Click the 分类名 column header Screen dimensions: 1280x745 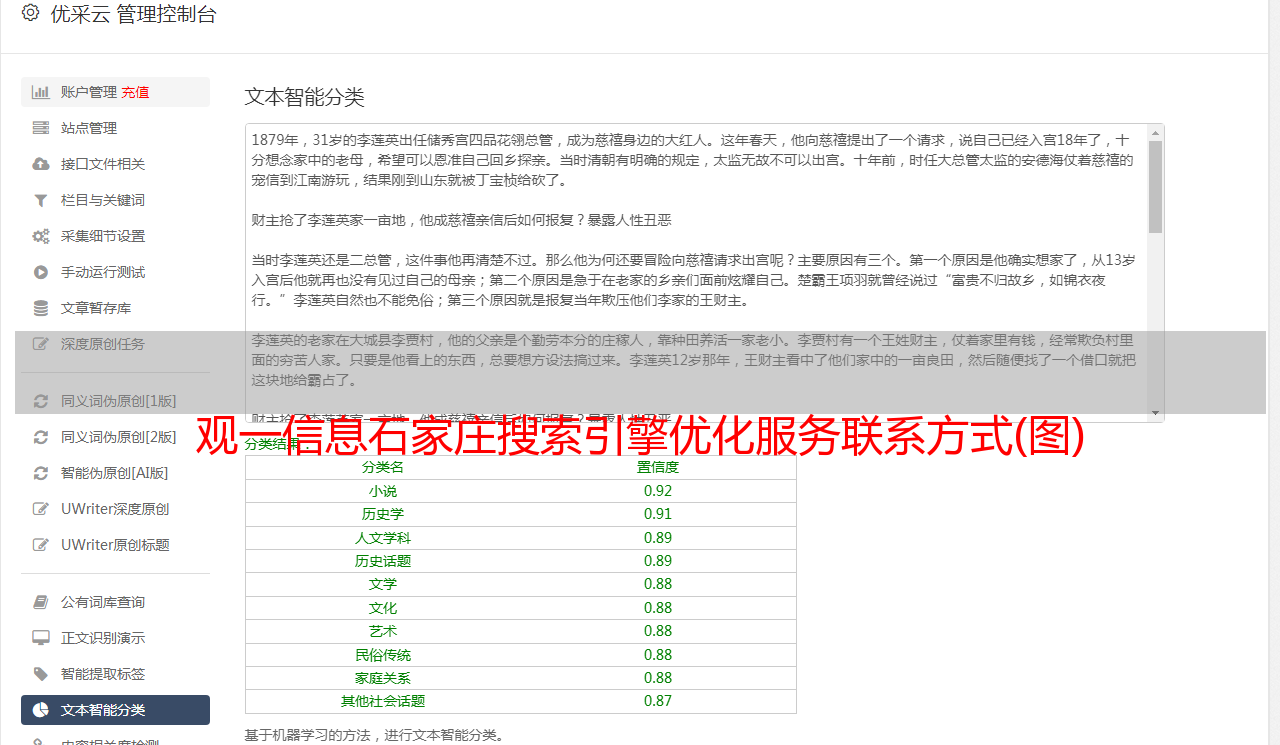click(x=383, y=467)
